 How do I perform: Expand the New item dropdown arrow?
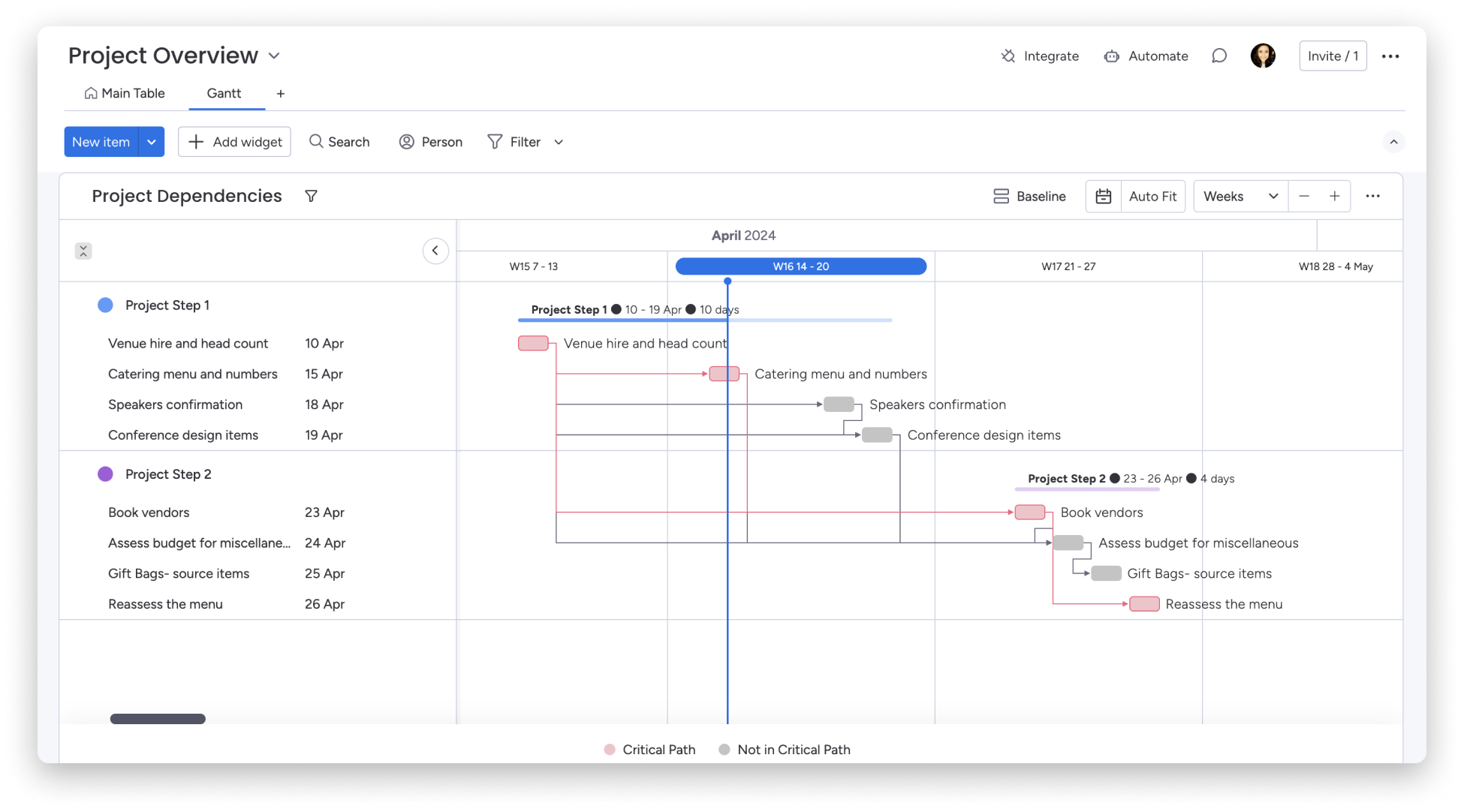point(153,141)
